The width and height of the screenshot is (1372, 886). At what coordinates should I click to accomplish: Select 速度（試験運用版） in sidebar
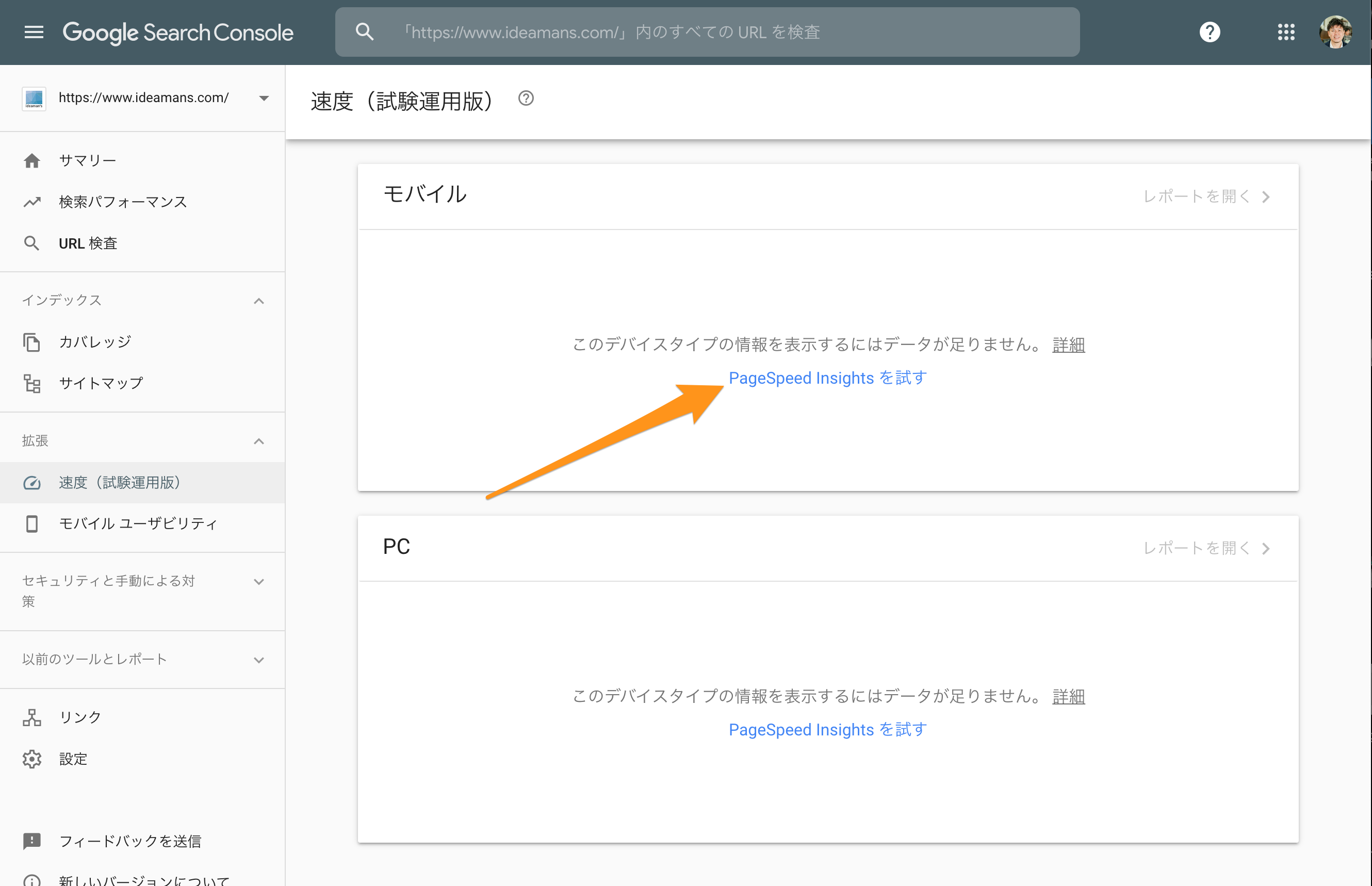[142, 483]
